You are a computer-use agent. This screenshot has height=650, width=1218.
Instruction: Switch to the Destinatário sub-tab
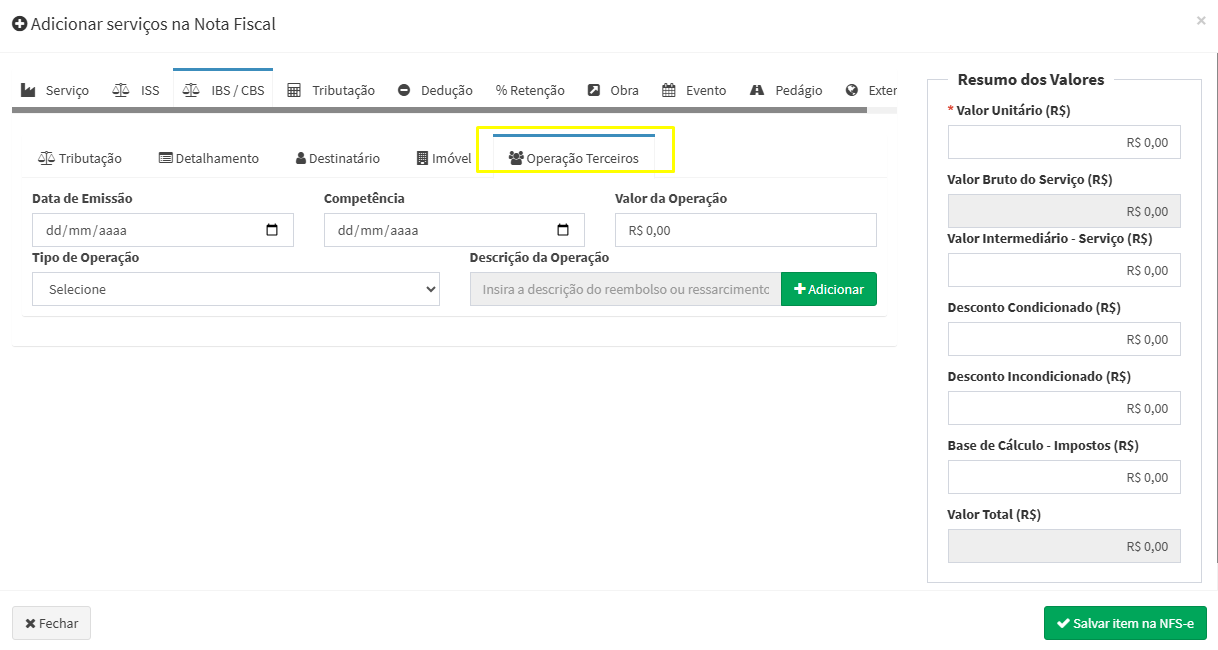(338, 158)
